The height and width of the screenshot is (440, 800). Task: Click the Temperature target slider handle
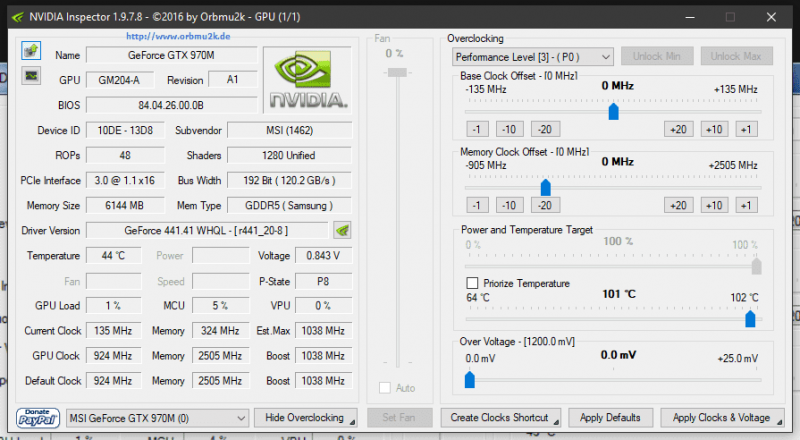tap(750, 319)
